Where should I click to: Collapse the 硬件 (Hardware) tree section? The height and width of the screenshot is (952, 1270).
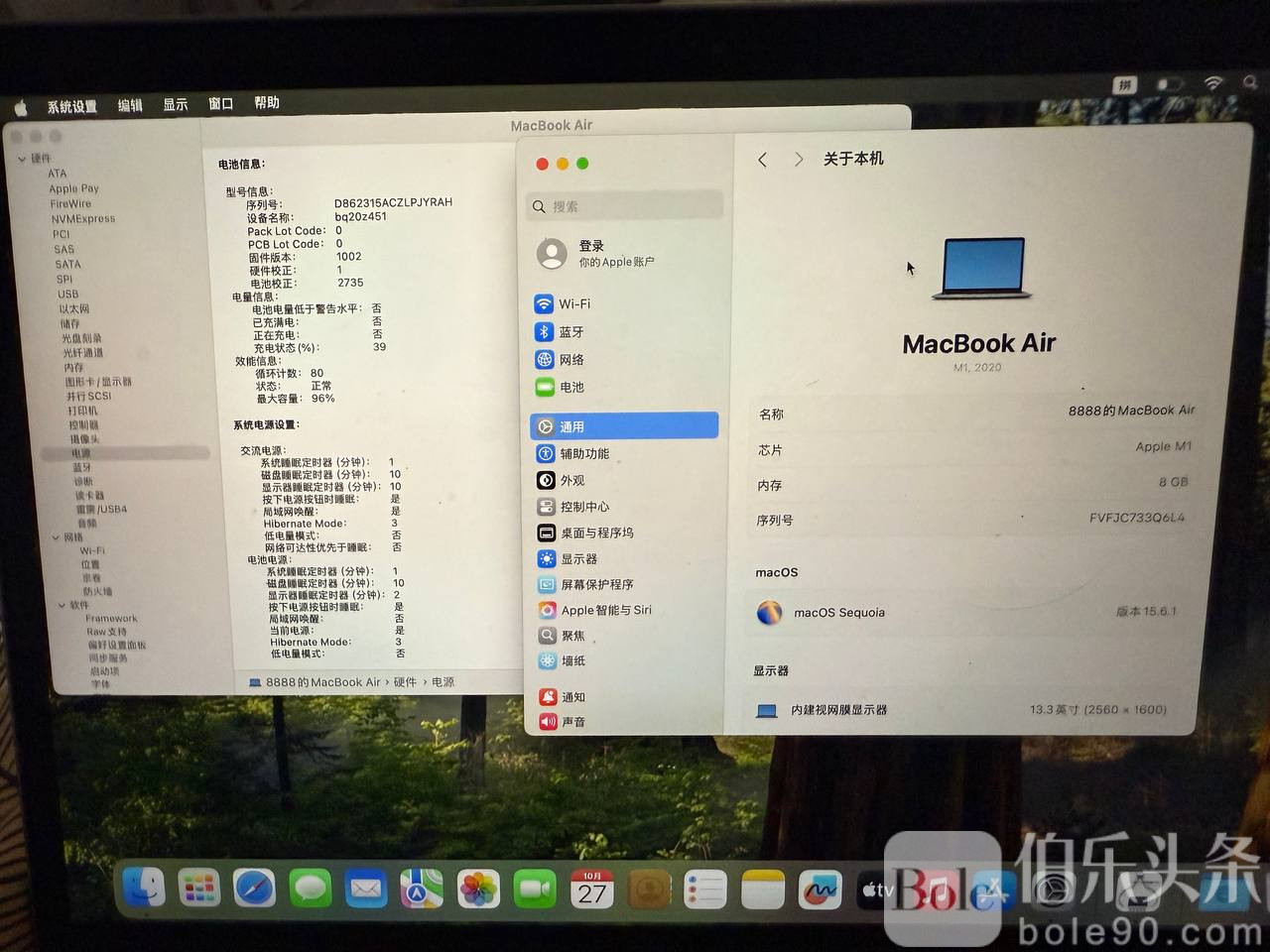click(23, 159)
